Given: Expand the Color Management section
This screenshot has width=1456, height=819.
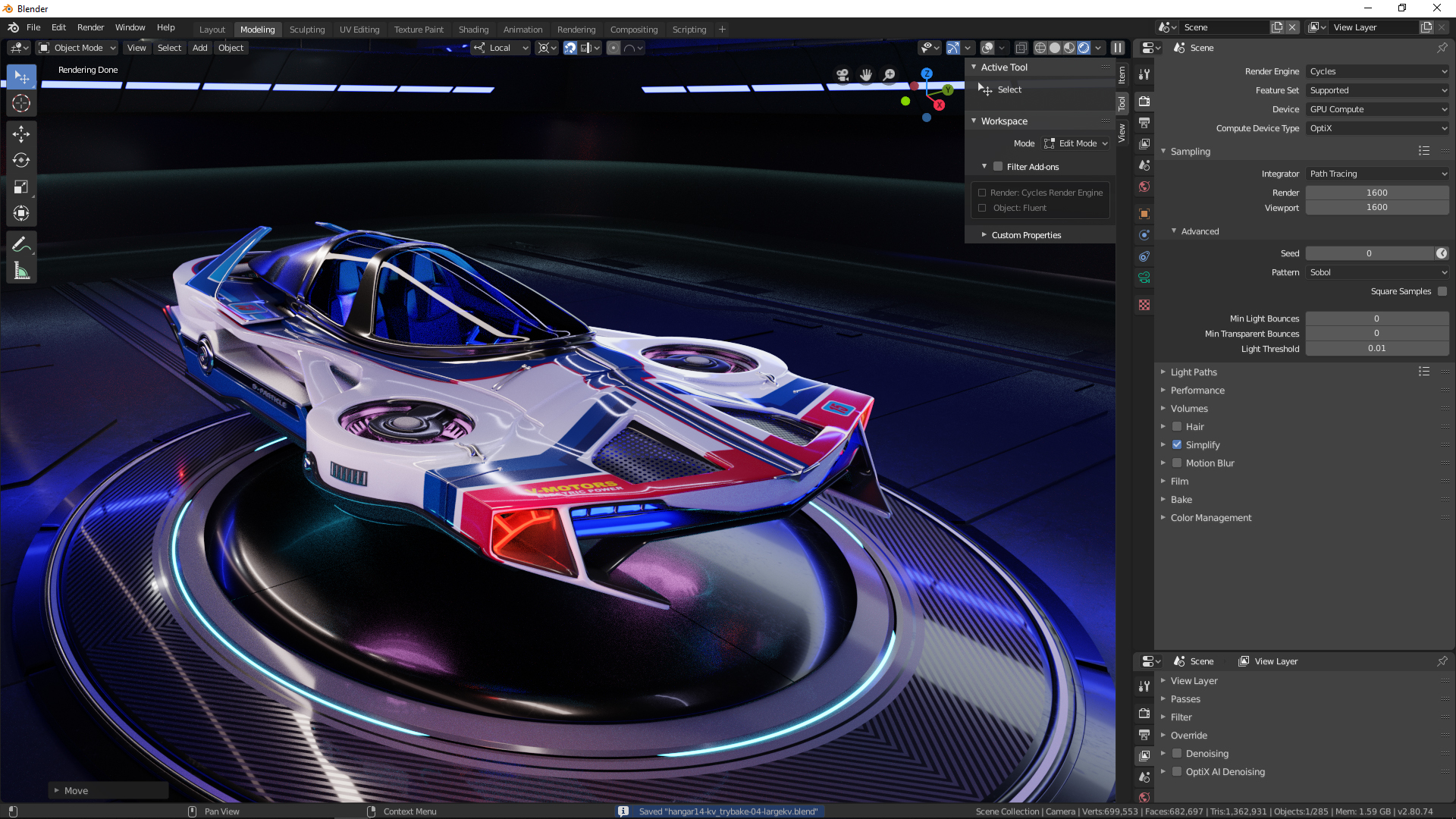Looking at the screenshot, I should (x=1211, y=517).
